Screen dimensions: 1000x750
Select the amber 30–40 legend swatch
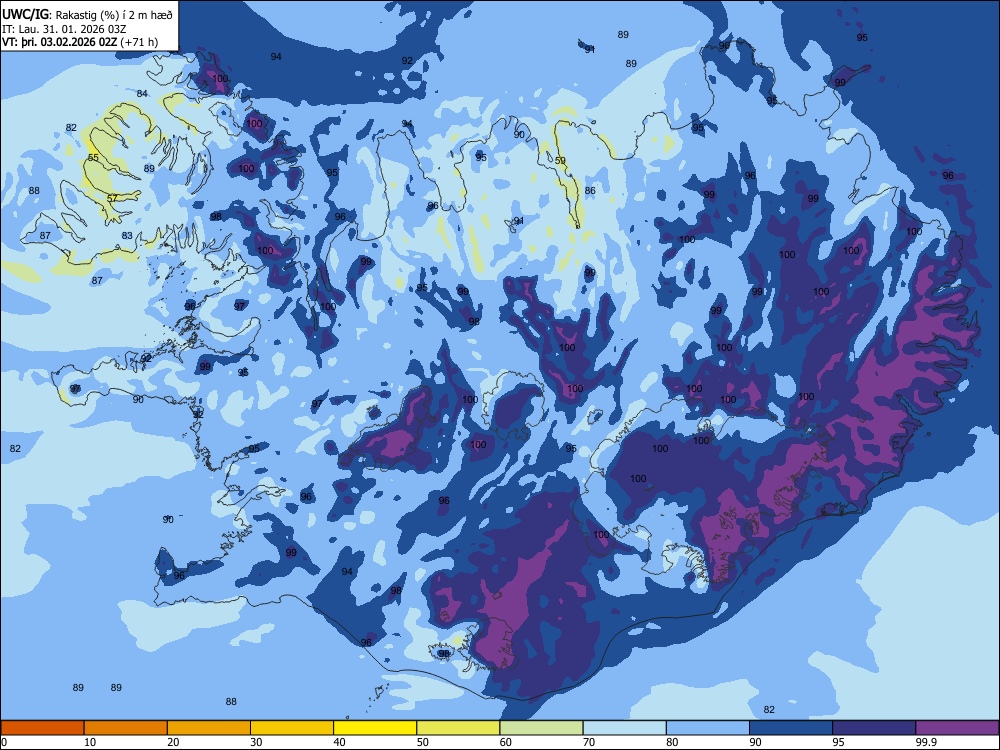tap(292, 728)
